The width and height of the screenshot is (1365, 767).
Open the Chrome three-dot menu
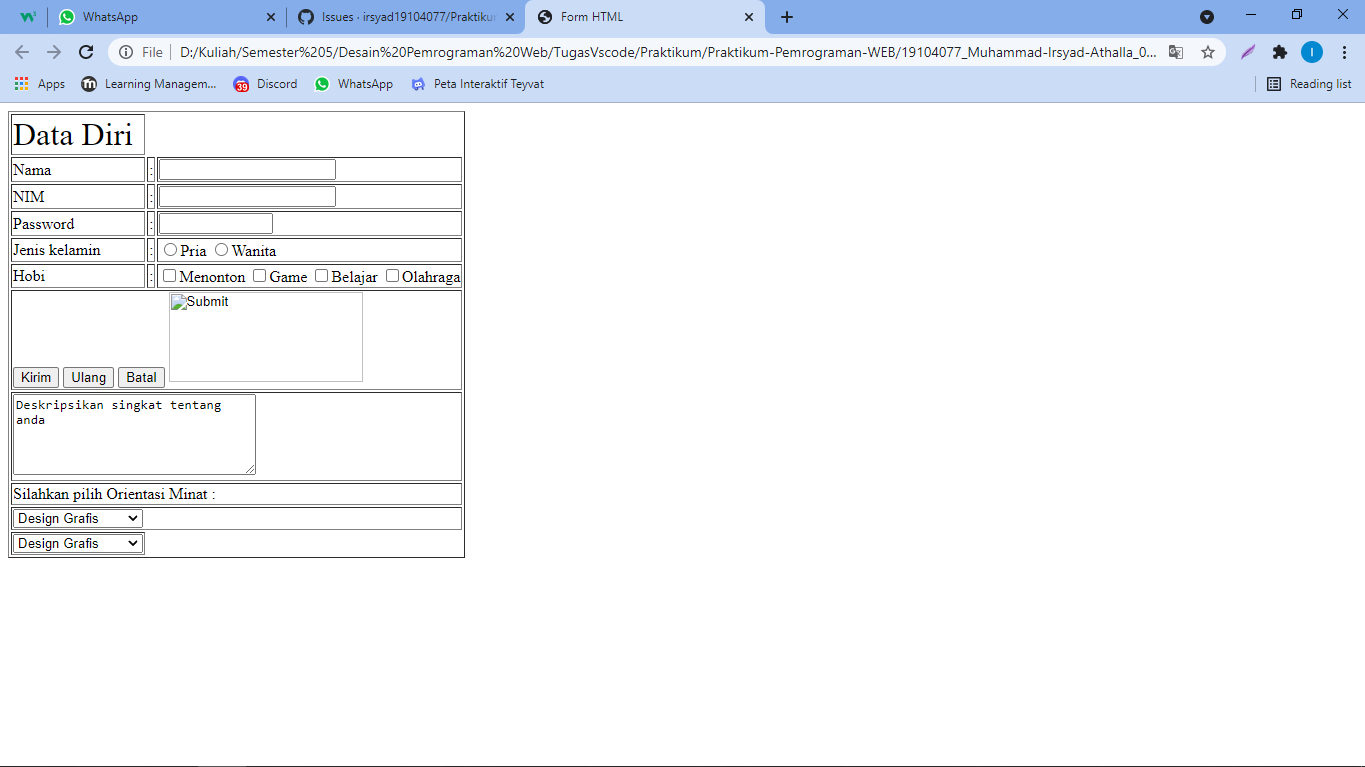pyautogui.click(x=1344, y=52)
